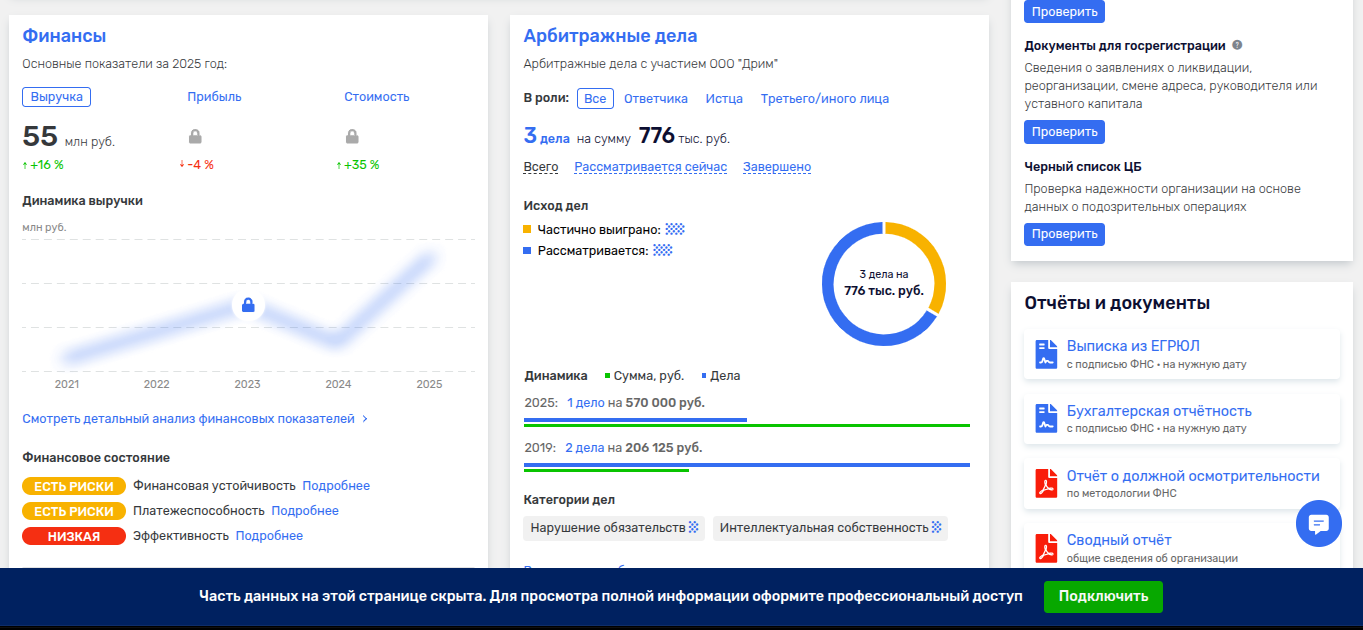Select the Выручка indicator tab
1363x630 pixels.
pyautogui.click(x=57, y=97)
